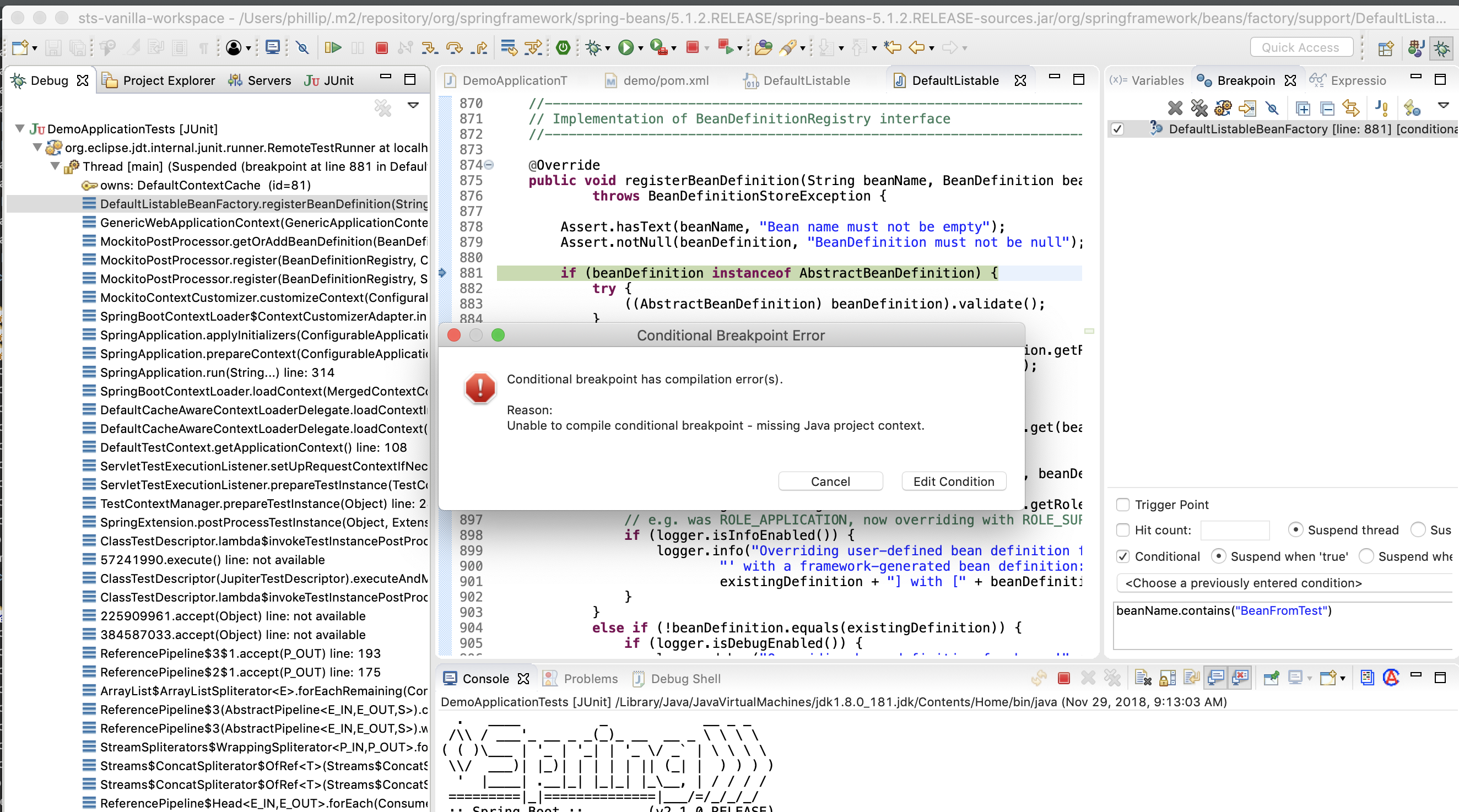Click the Console red Terminate icon
The image size is (1459, 812).
tap(1063, 678)
